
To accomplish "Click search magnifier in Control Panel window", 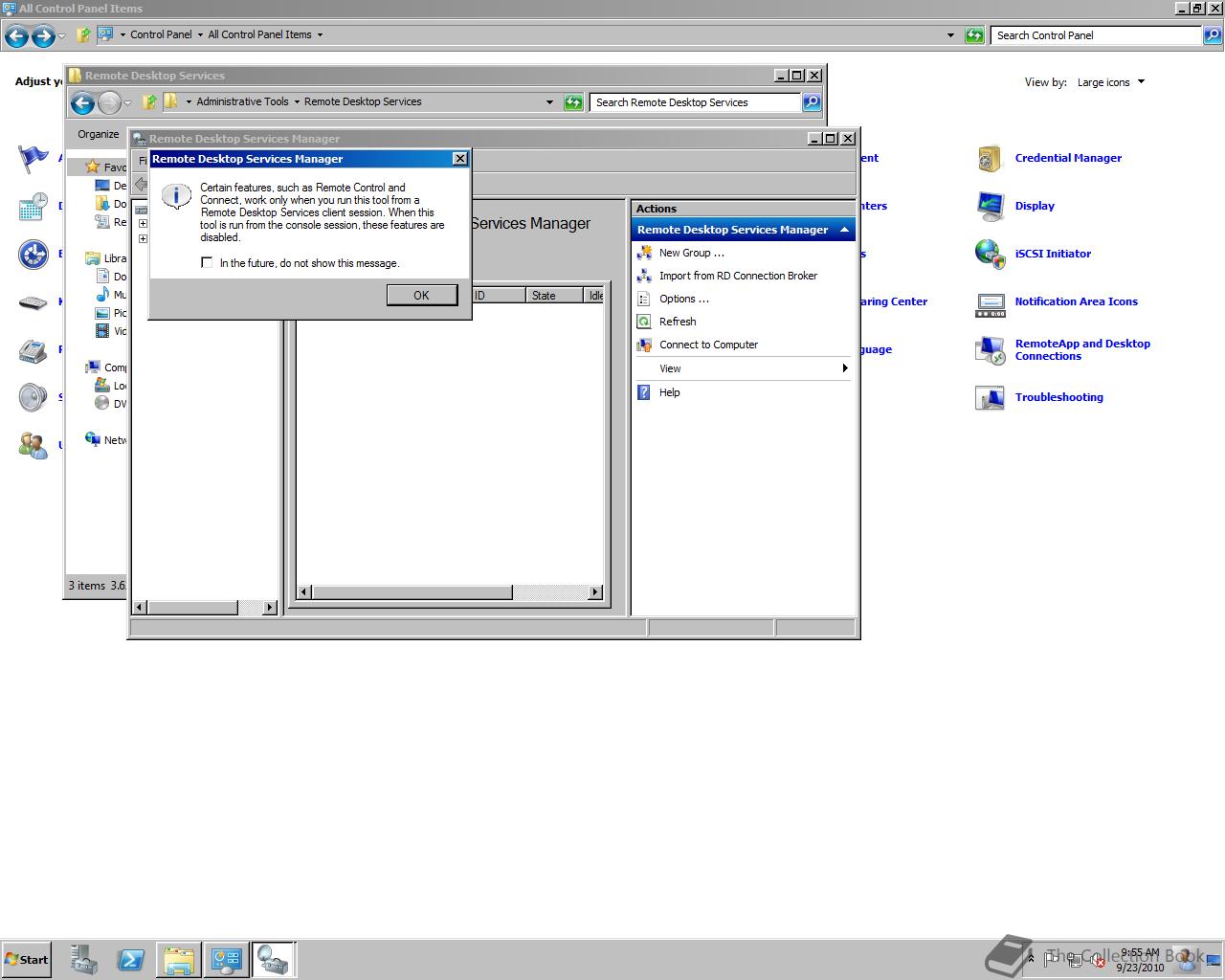I will click(x=1213, y=35).
